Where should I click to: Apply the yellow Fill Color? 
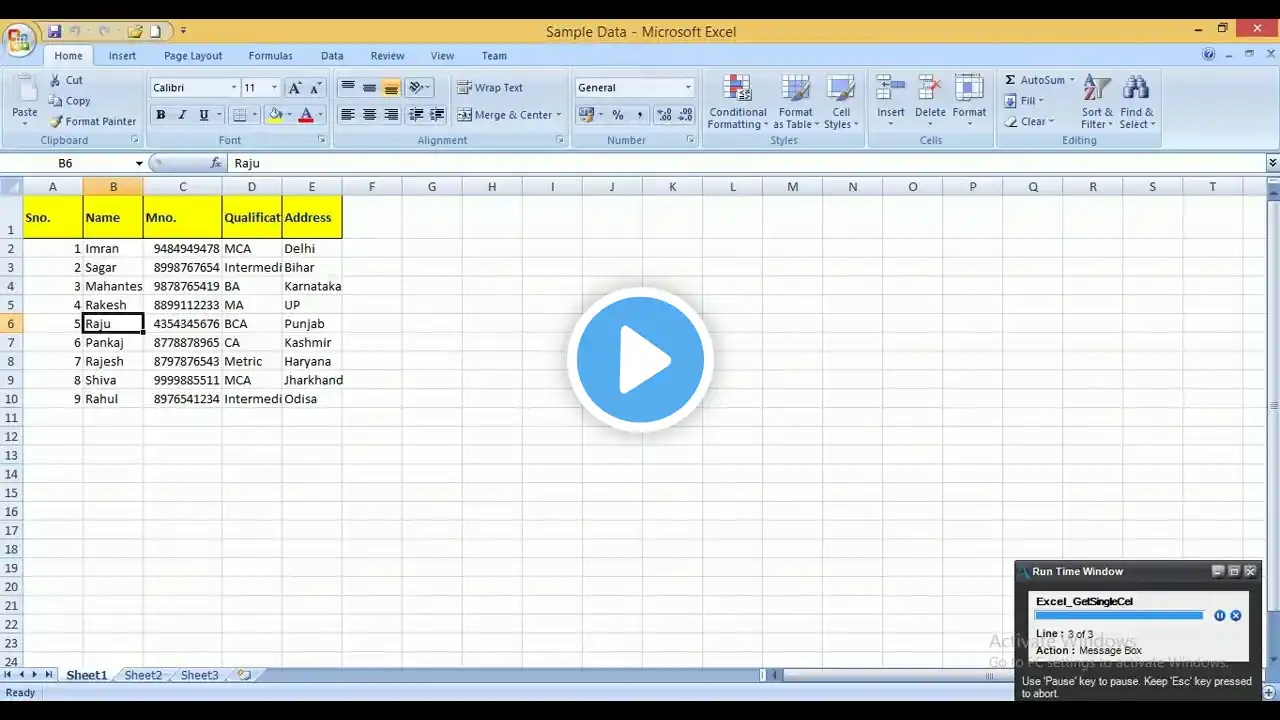point(275,115)
